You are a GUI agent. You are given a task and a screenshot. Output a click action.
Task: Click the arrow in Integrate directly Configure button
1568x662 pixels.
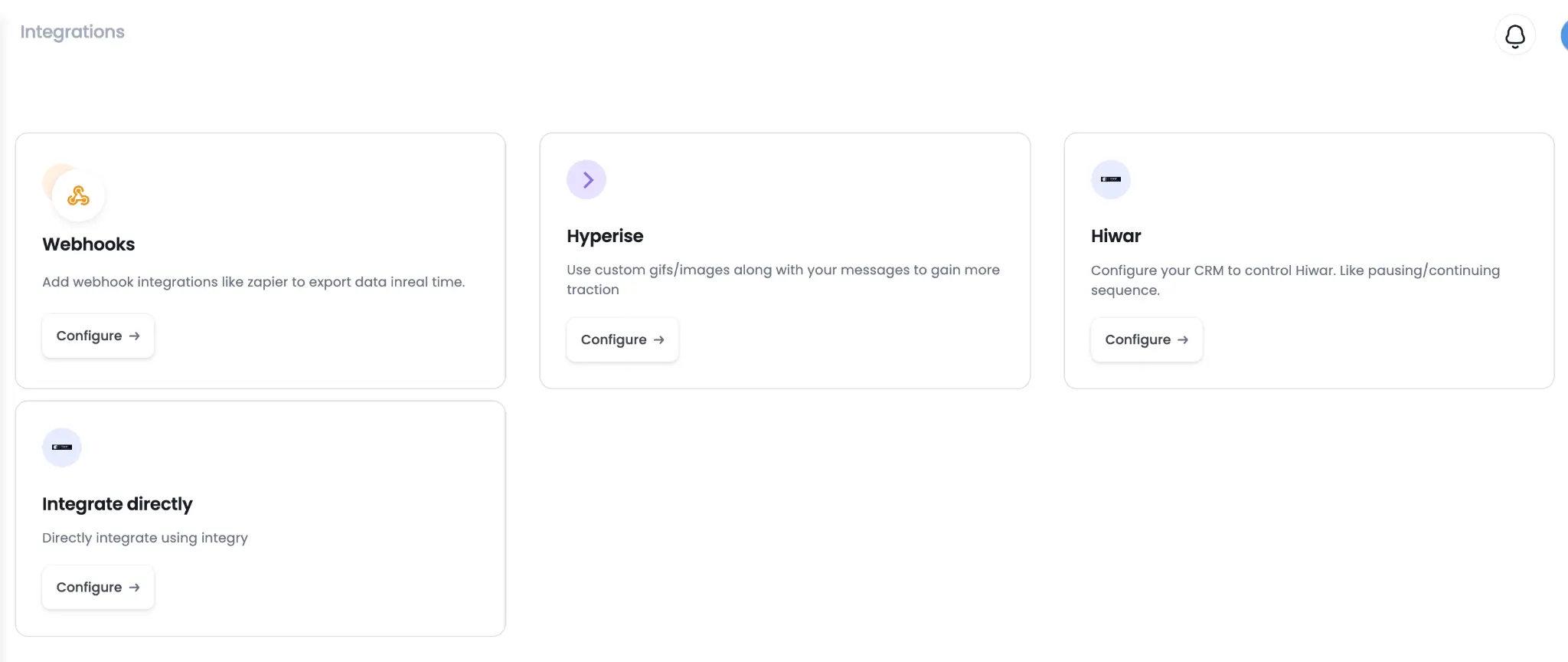coord(134,587)
